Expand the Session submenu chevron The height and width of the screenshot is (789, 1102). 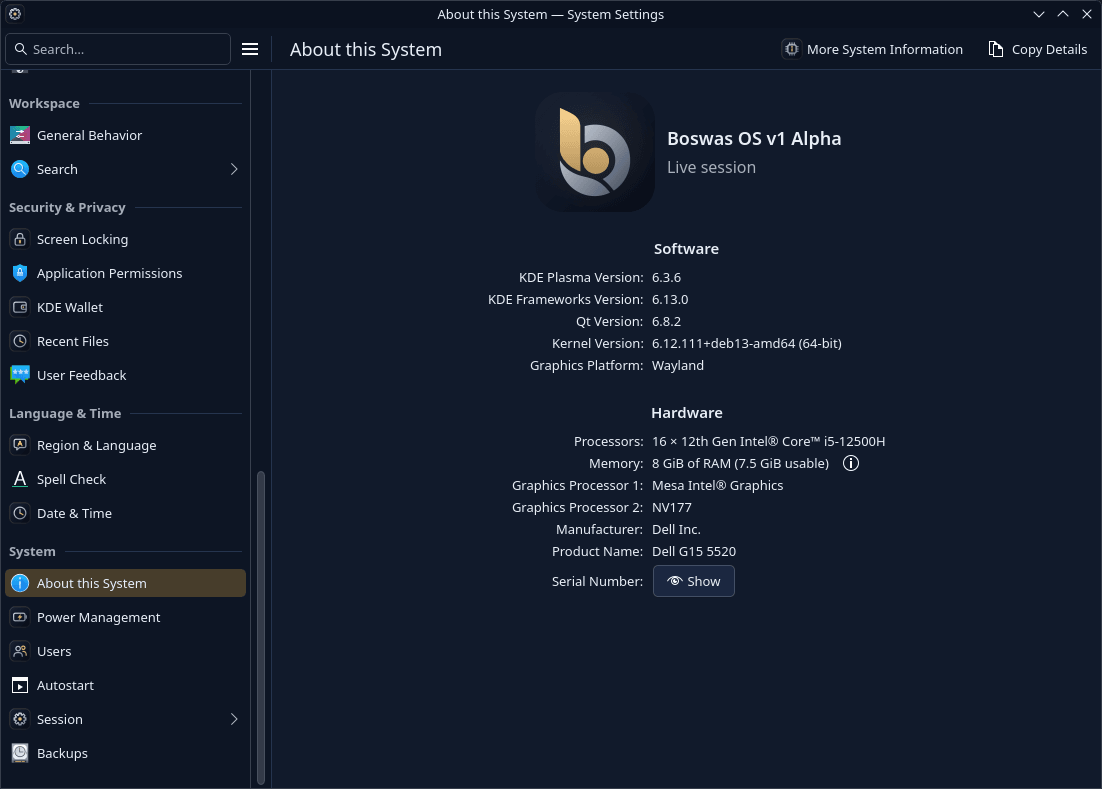[234, 719]
